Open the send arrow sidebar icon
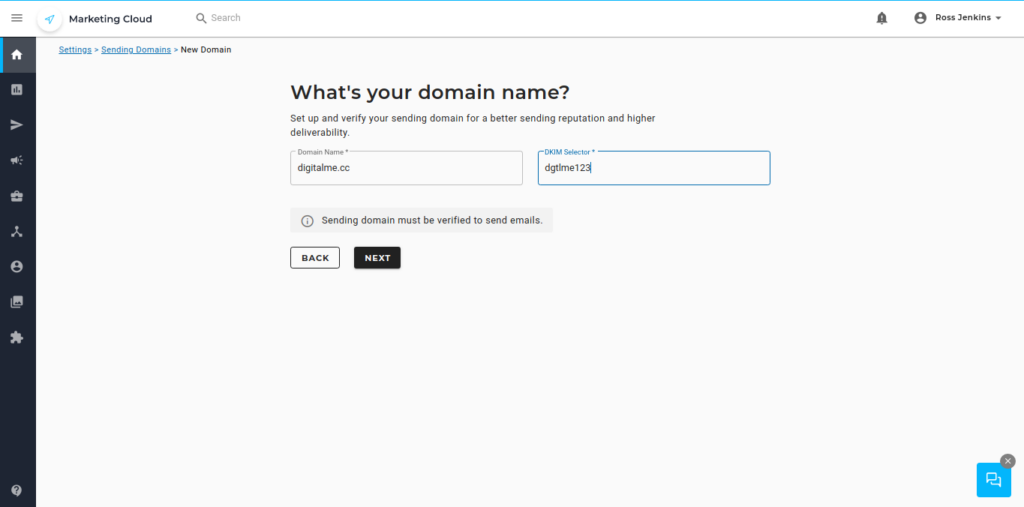This screenshot has height=507, width=1024. [17, 125]
